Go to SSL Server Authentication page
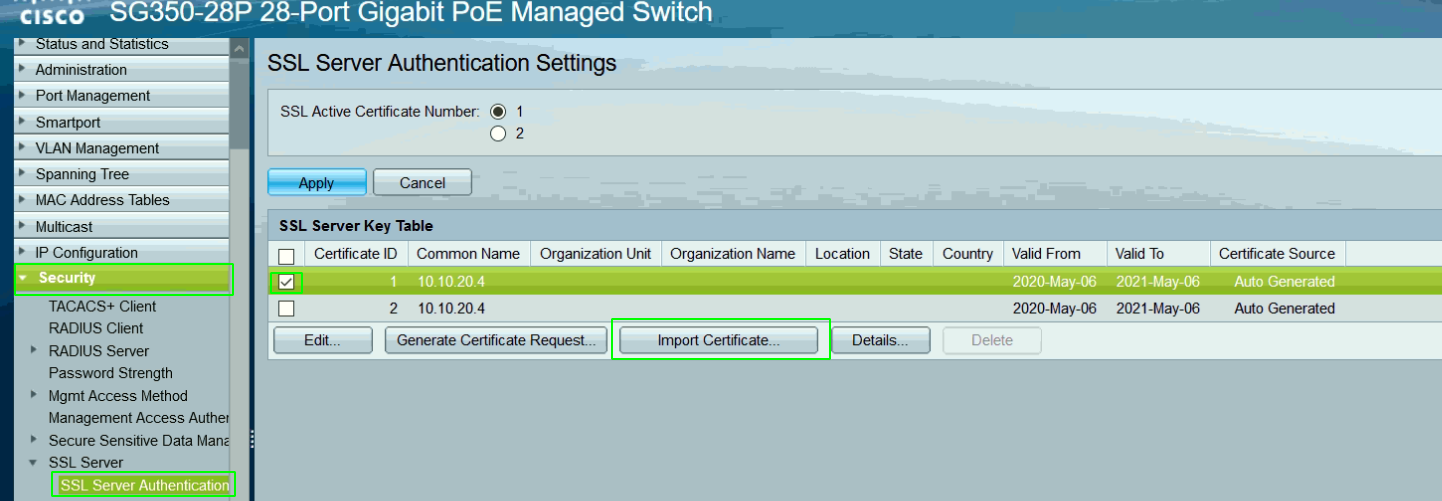 click(x=144, y=485)
